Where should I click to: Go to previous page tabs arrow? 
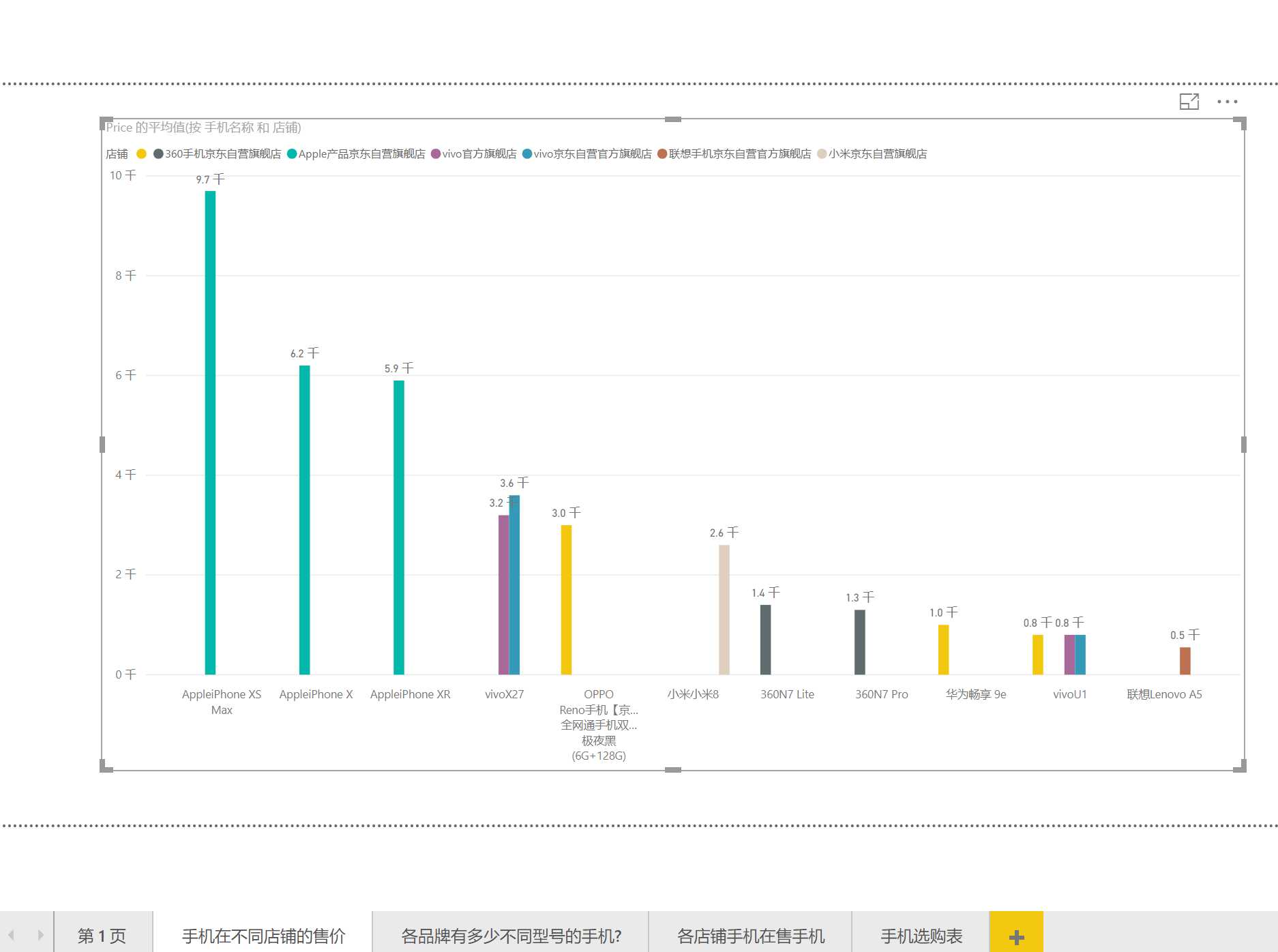click(12, 935)
